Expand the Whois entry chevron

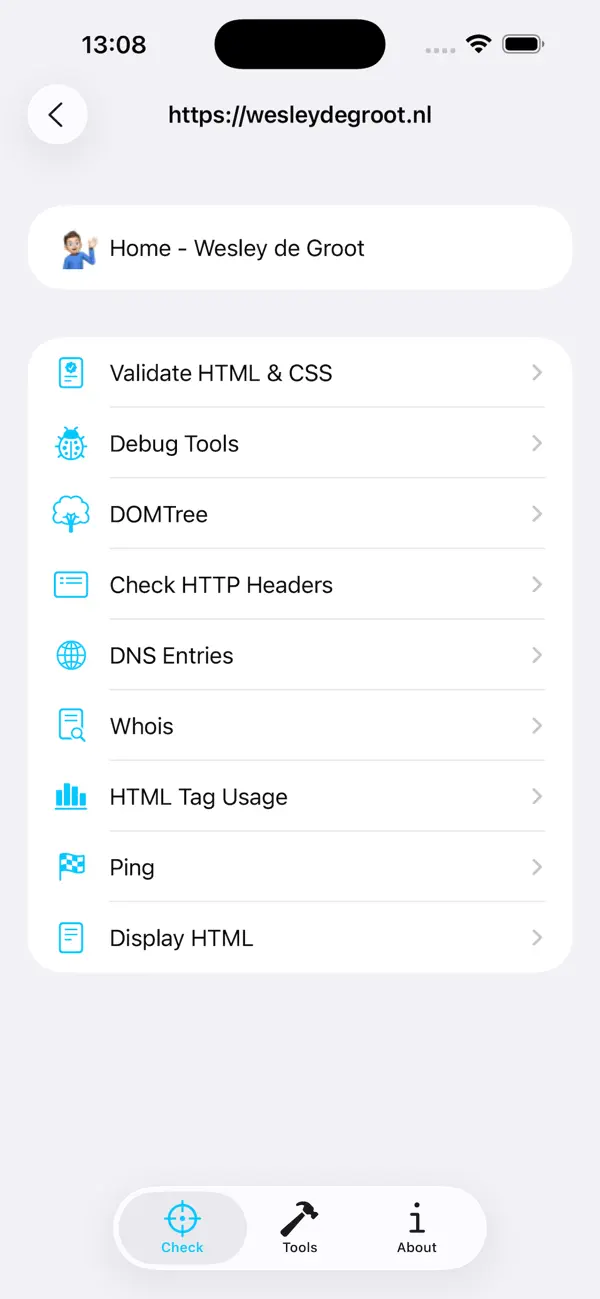point(537,726)
